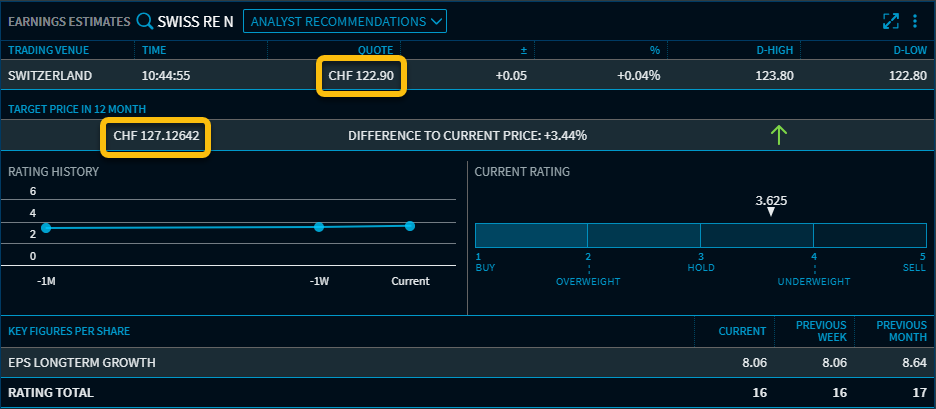936x409 pixels.
Task: Click the UNDERWEIGHT rating scale label
Action: pyautogui.click(x=814, y=281)
